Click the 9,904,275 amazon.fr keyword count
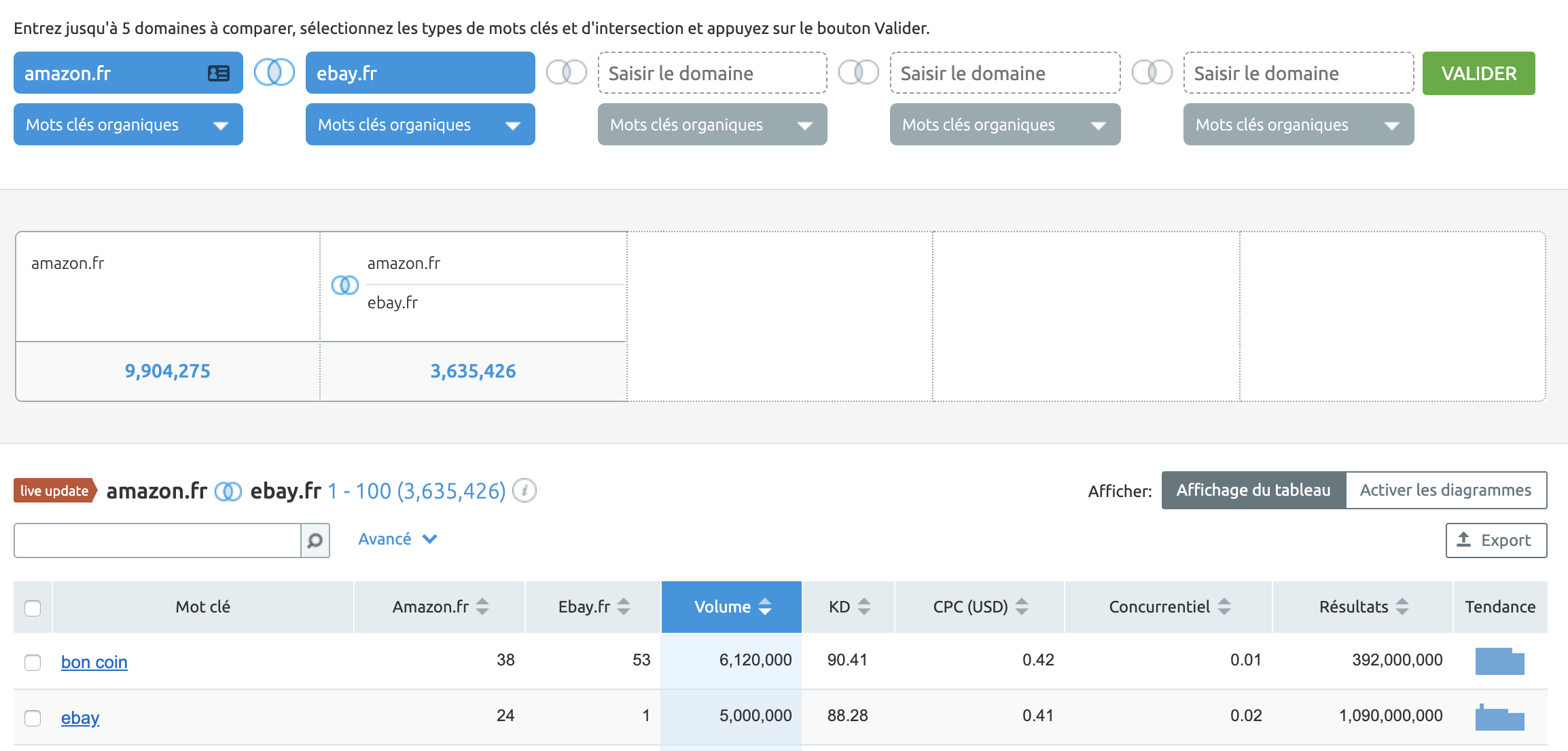Viewport: 1568px width, 751px height. pos(167,371)
